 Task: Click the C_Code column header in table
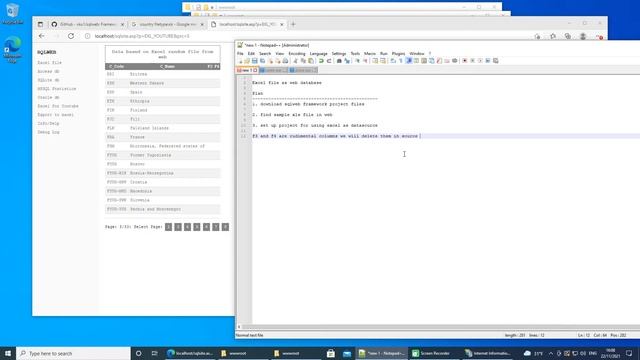[117, 67]
